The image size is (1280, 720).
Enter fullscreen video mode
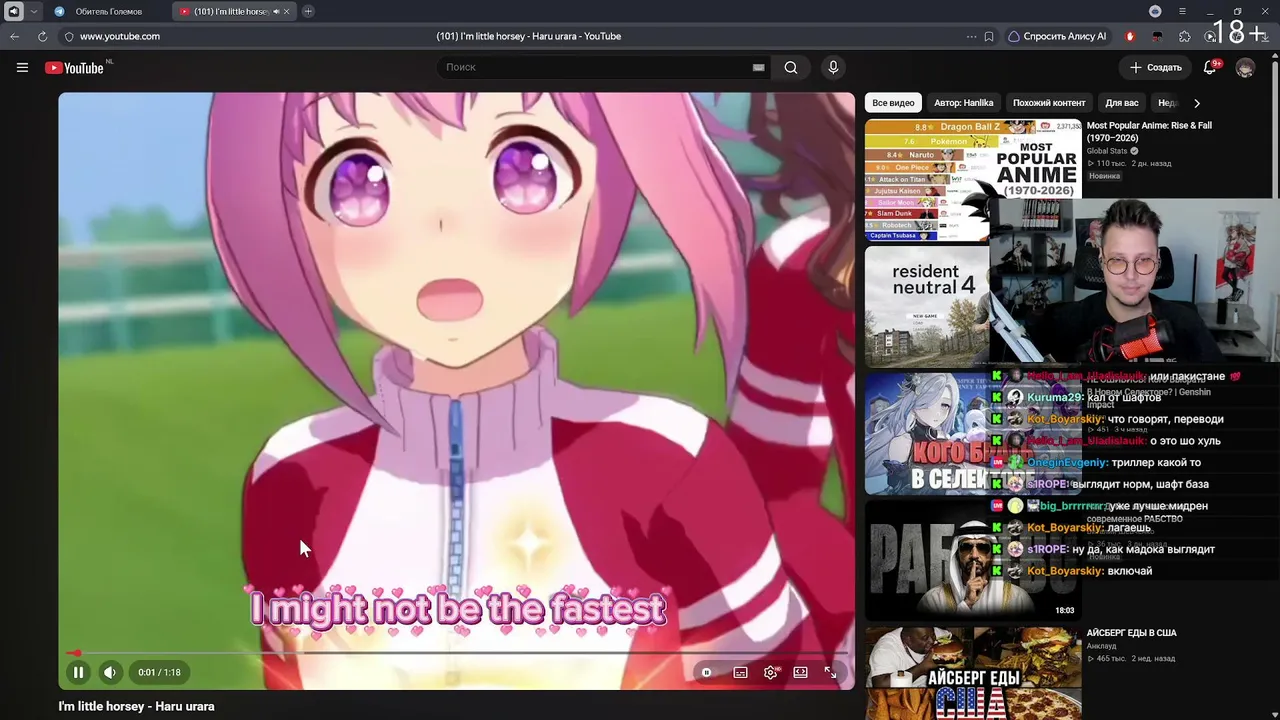click(x=830, y=672)
